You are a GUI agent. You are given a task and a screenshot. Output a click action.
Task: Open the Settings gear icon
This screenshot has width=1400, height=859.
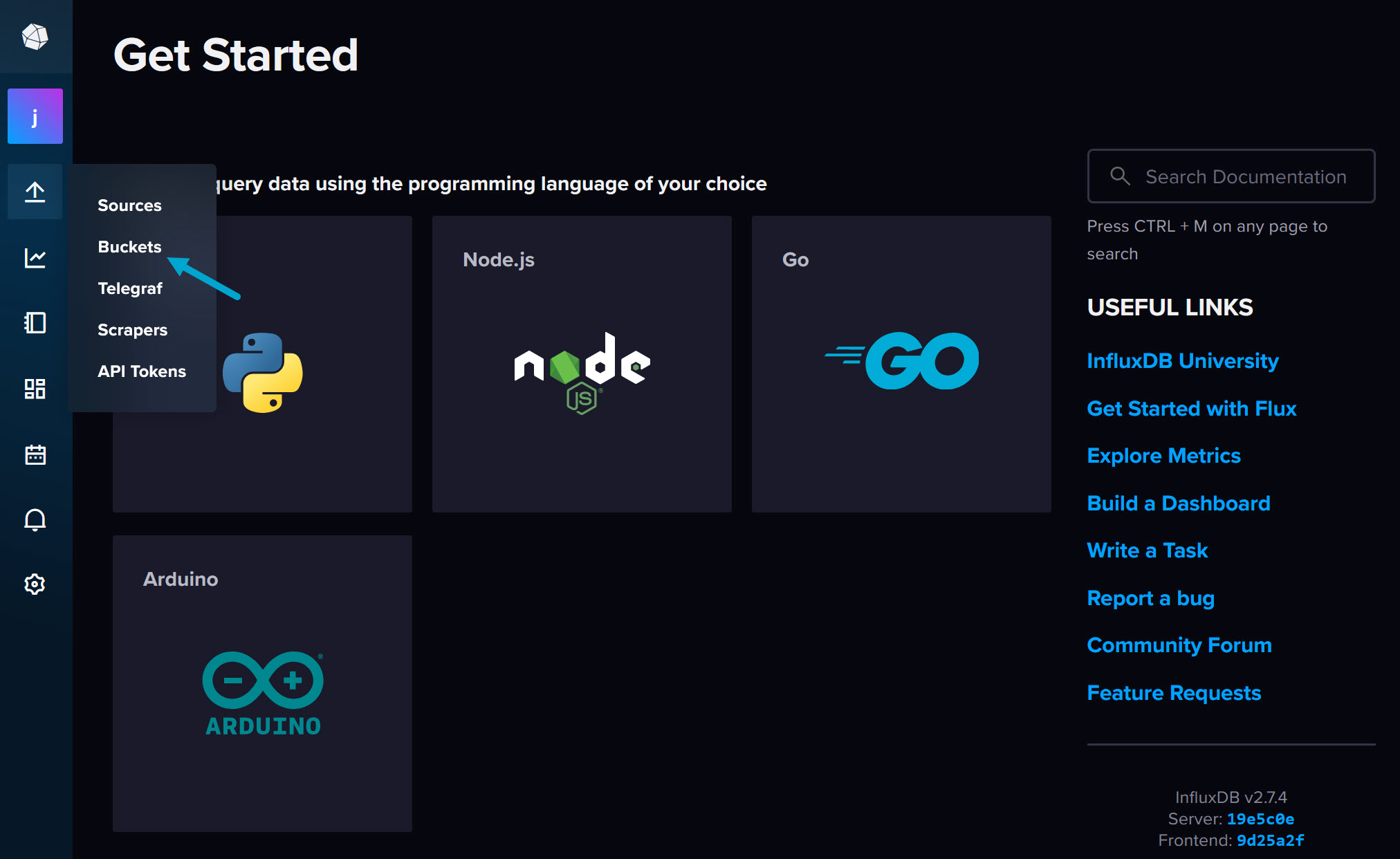tap(35, 584)
